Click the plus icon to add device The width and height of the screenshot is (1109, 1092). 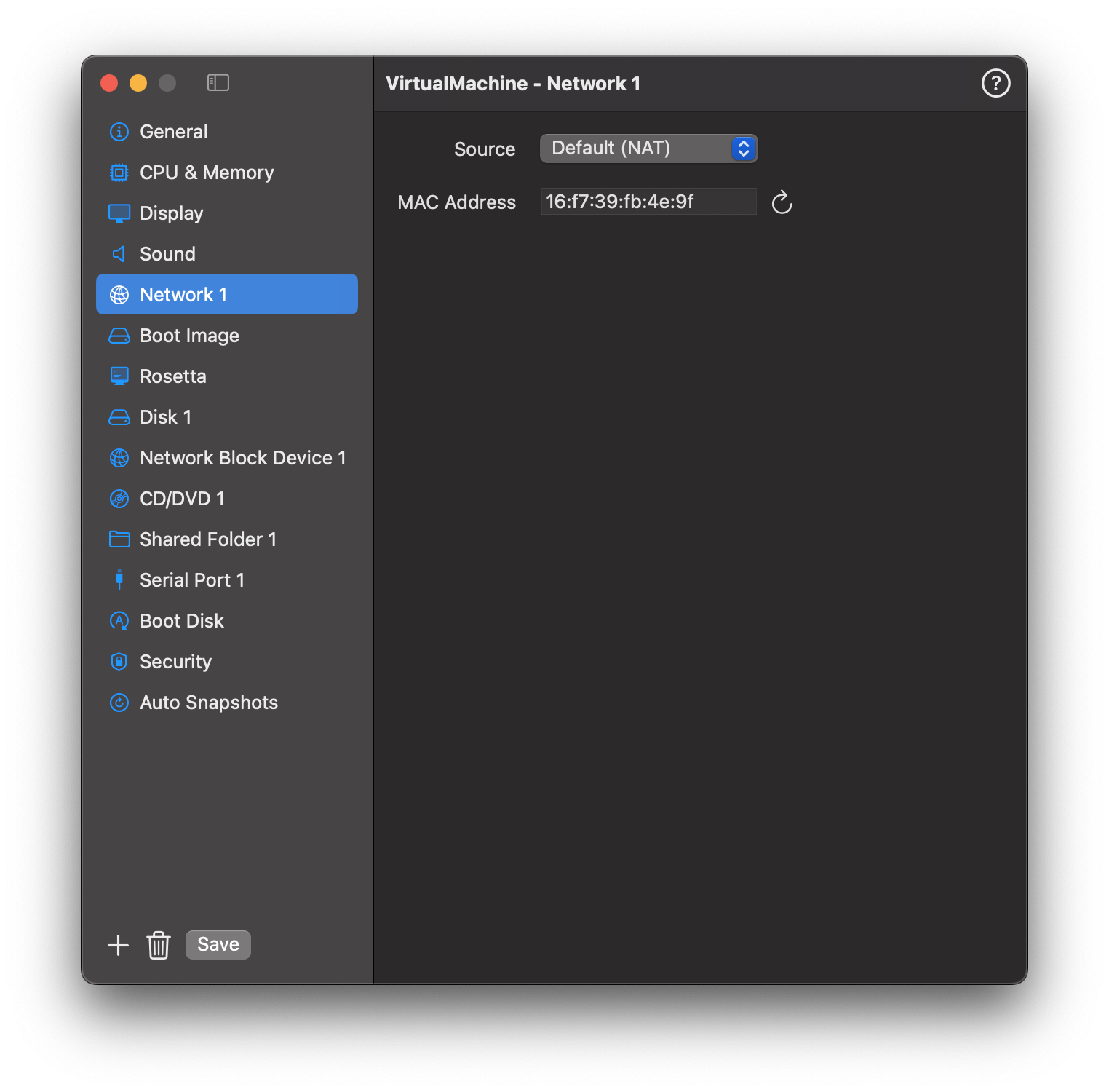118,945
